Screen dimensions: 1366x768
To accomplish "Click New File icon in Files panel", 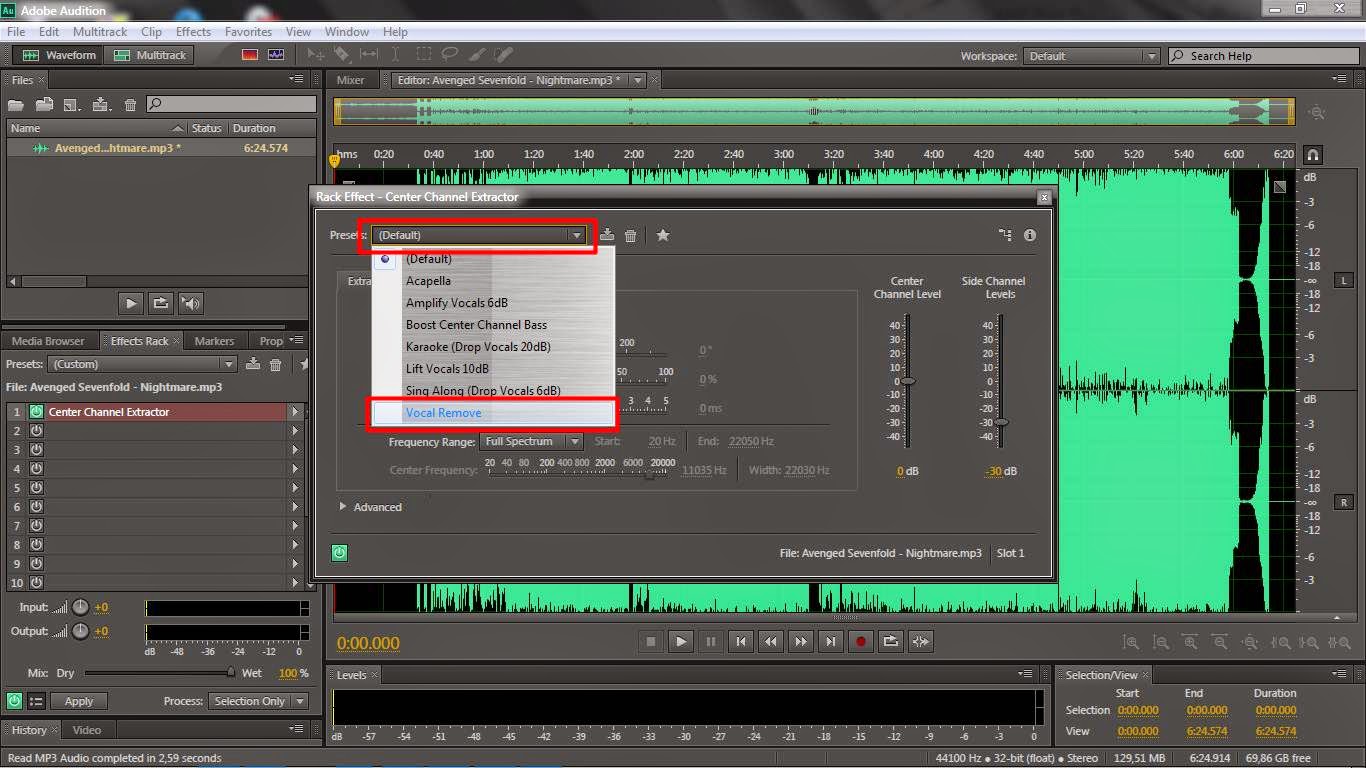I will pyautogui.click(x=71, y=104).
